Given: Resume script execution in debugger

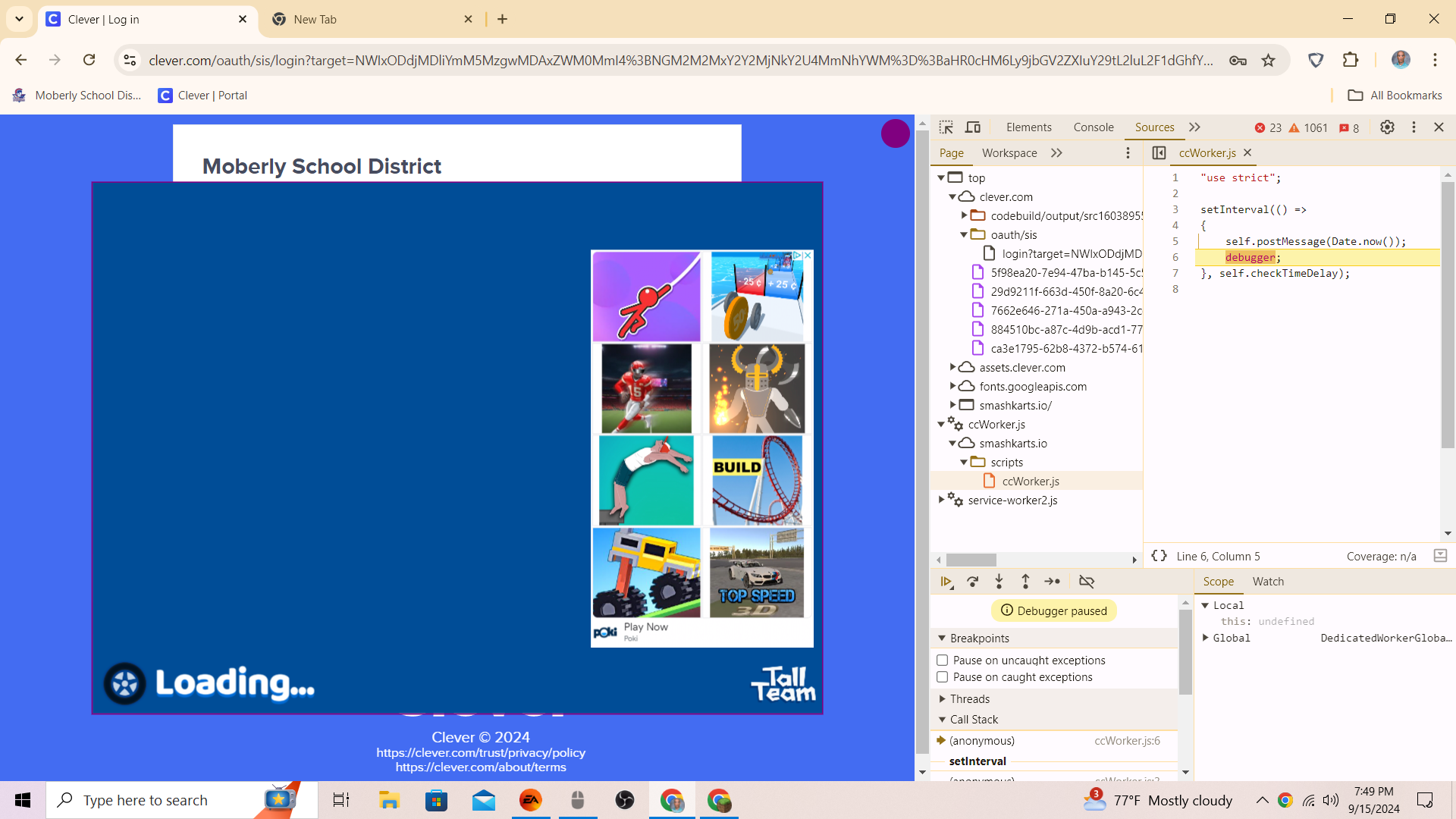Looking at the screenshot, I should point(946,582).
